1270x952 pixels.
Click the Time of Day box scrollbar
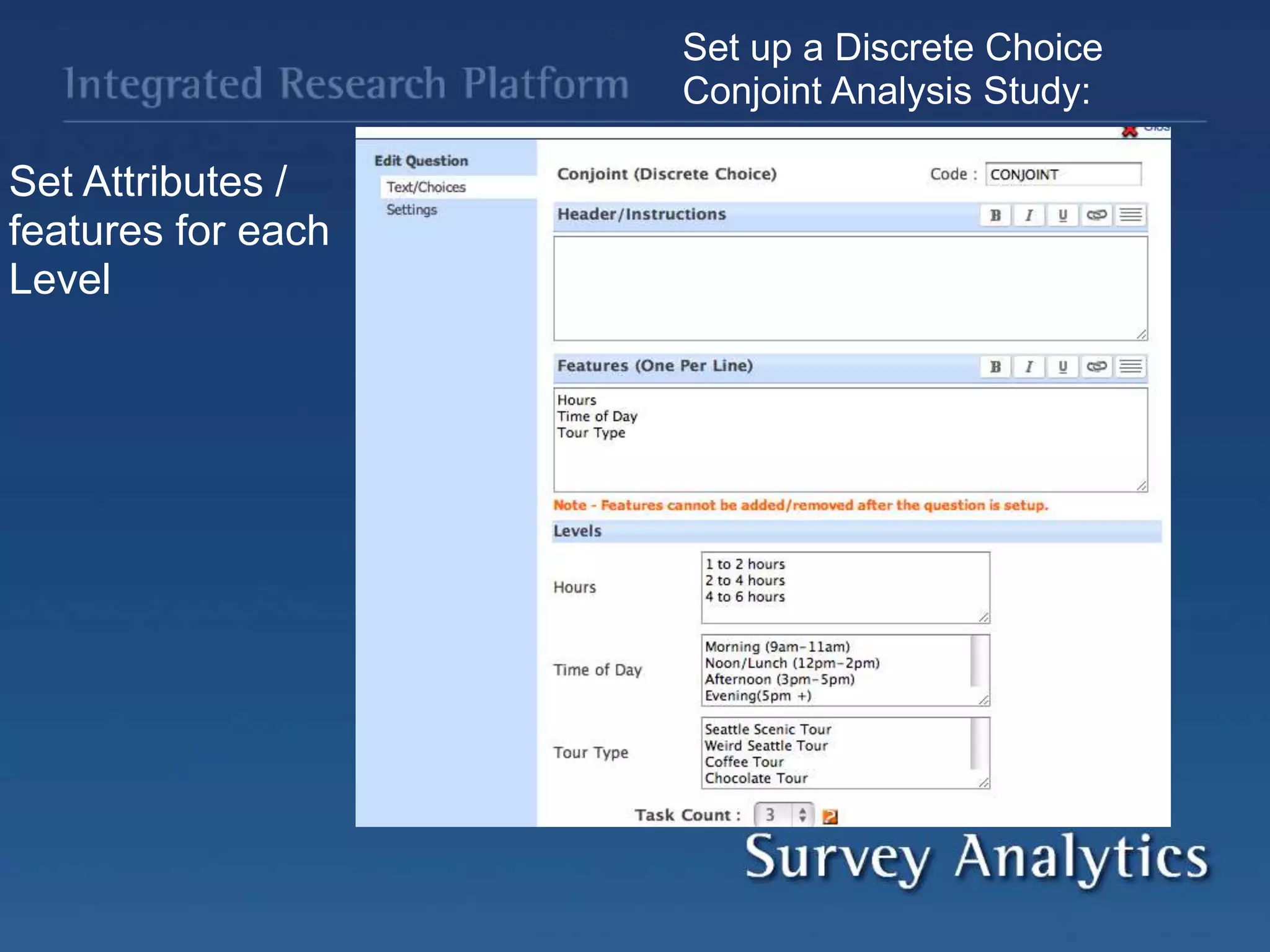(975, 661)
